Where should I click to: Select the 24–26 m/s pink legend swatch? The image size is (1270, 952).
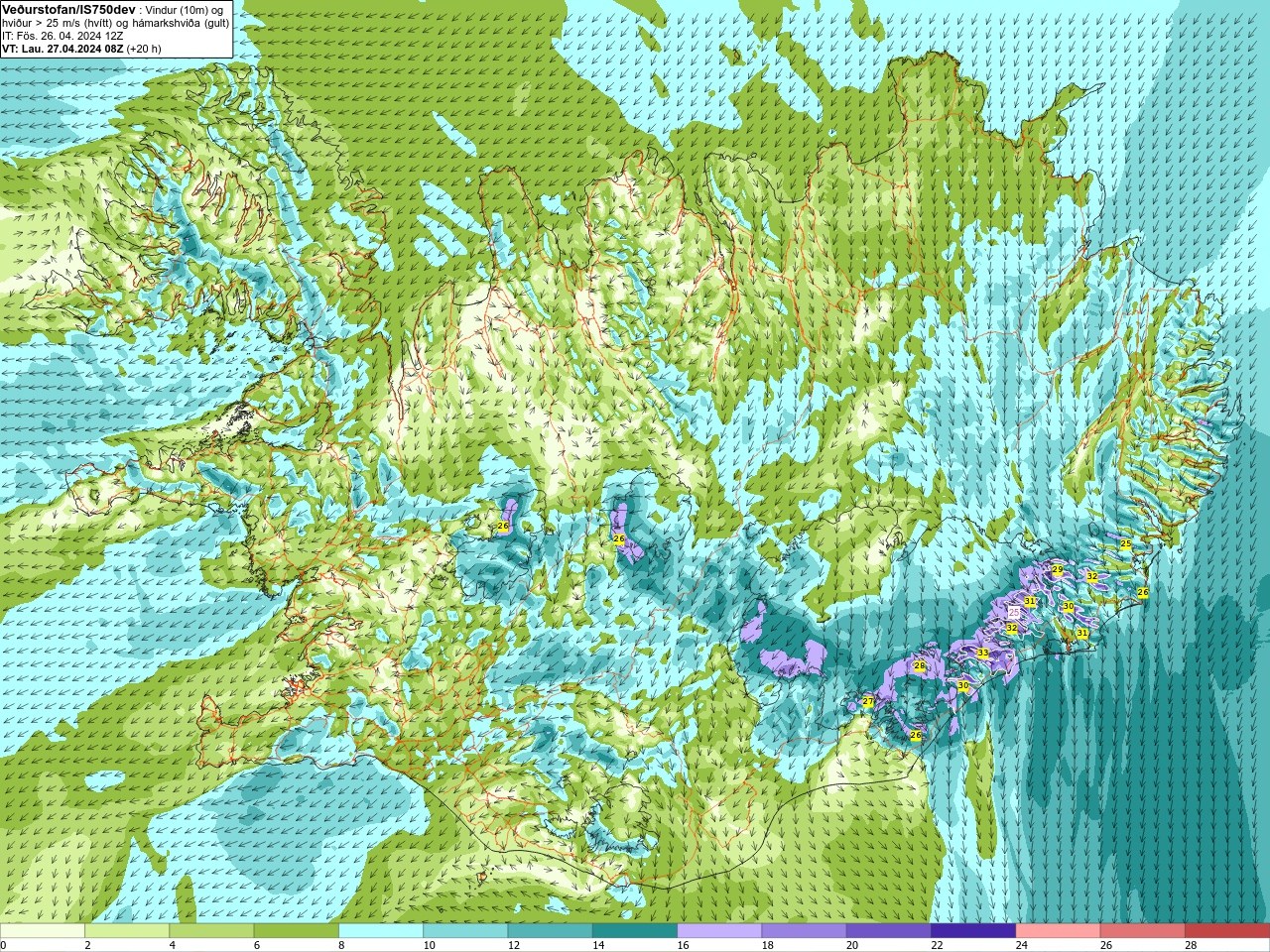[1058, 931]
